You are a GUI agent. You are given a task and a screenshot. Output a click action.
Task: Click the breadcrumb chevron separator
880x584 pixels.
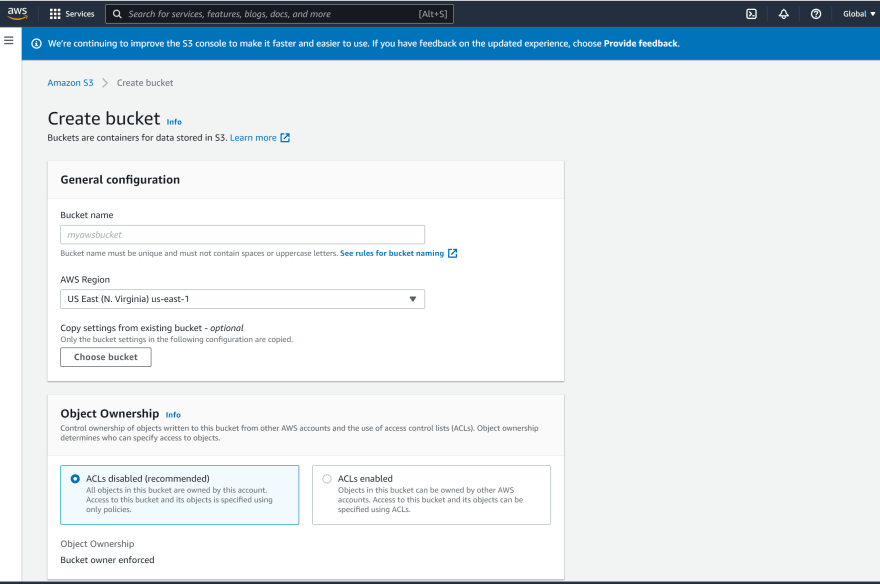(x=105, y=82)
